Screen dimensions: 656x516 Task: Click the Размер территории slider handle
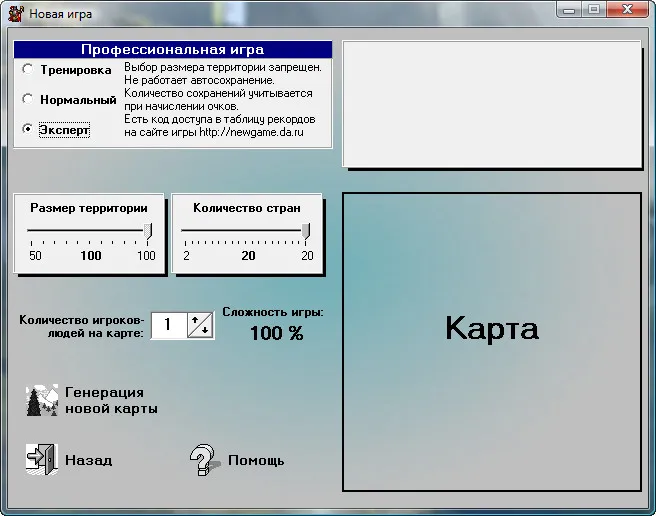(148, 231)
